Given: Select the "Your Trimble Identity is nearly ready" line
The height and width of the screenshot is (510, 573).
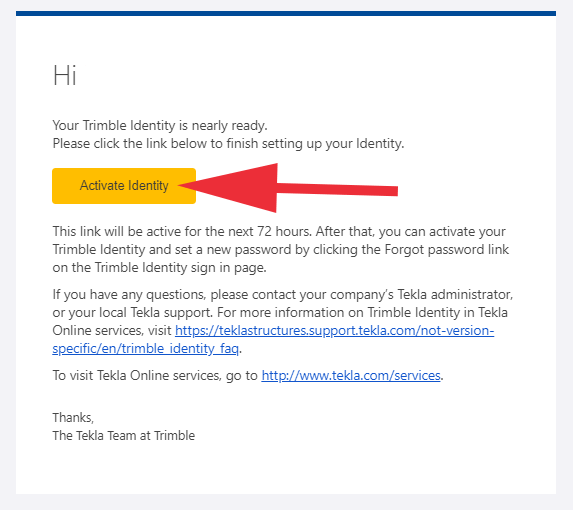Looking at the screenshot, I should click(160, 126).
